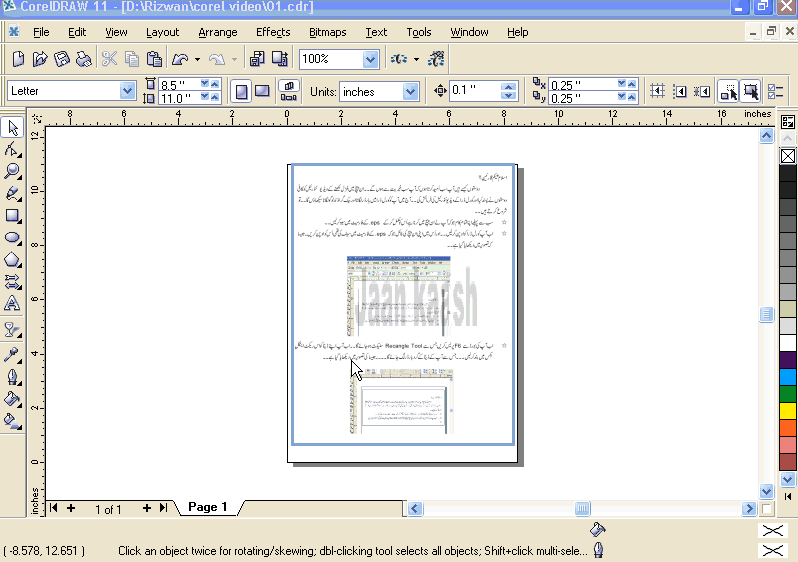The image size is (798, 562).
Task: Open the Application Launcher icon
Action: [399, 59]
